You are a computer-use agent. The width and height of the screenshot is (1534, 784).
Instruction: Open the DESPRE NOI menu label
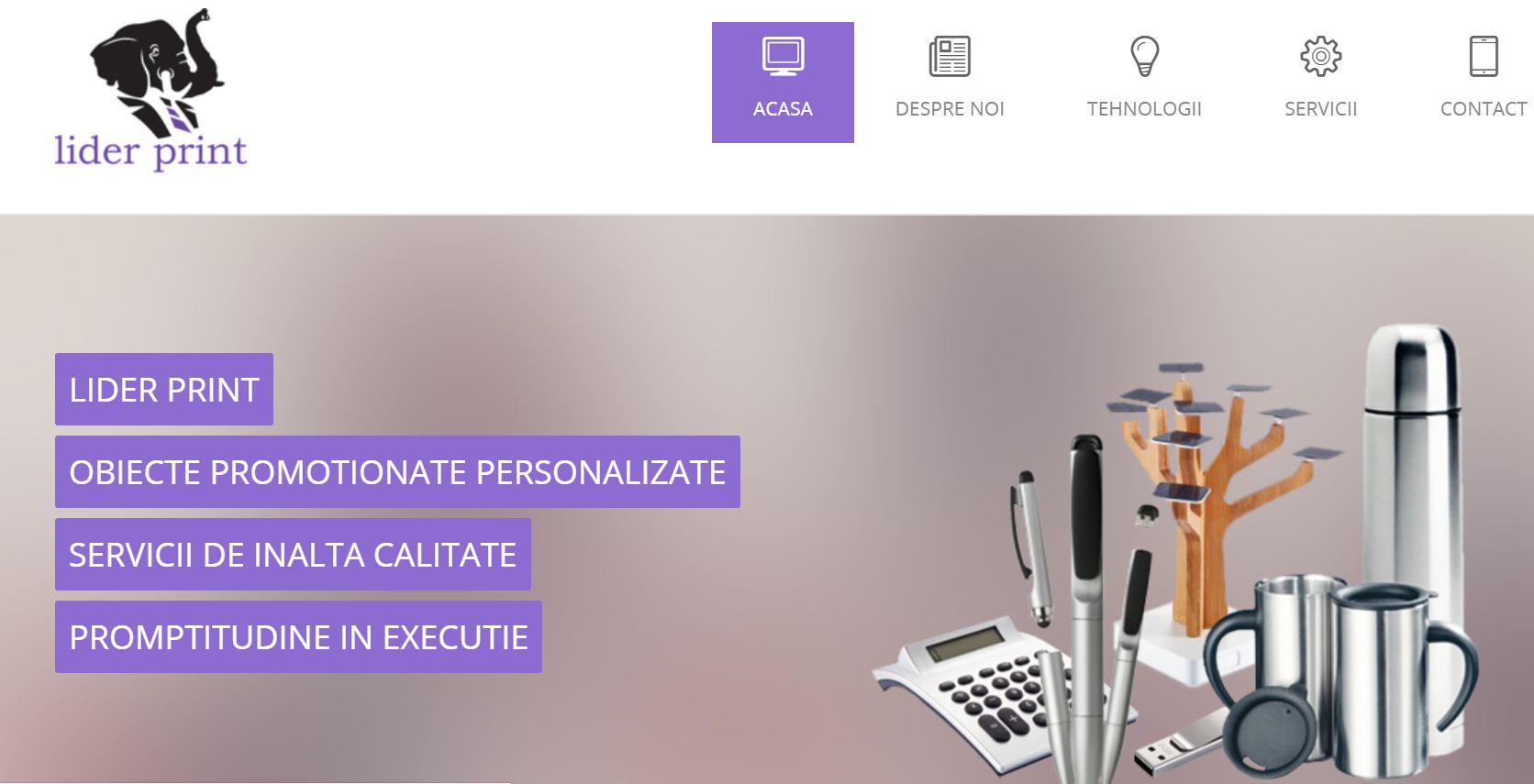tap(950, 109)
